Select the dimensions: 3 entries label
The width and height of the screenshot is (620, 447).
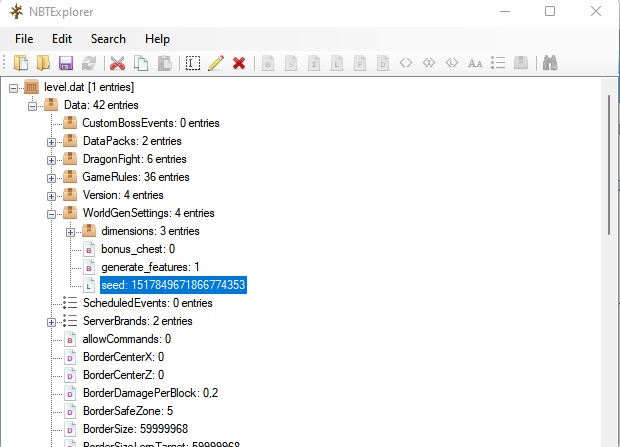pos(150,231)
